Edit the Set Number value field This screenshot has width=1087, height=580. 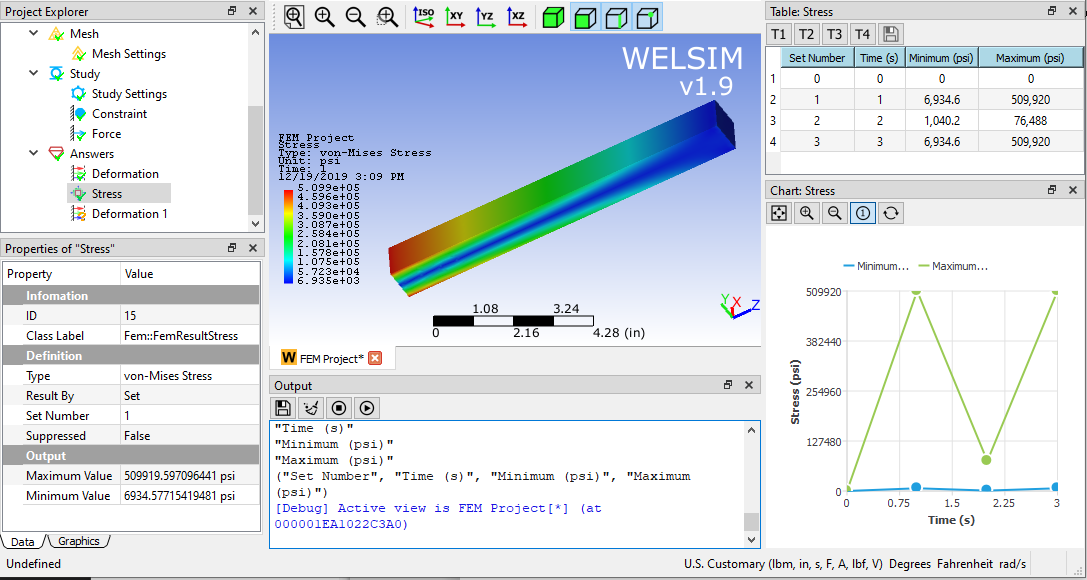tap(190, 416)
